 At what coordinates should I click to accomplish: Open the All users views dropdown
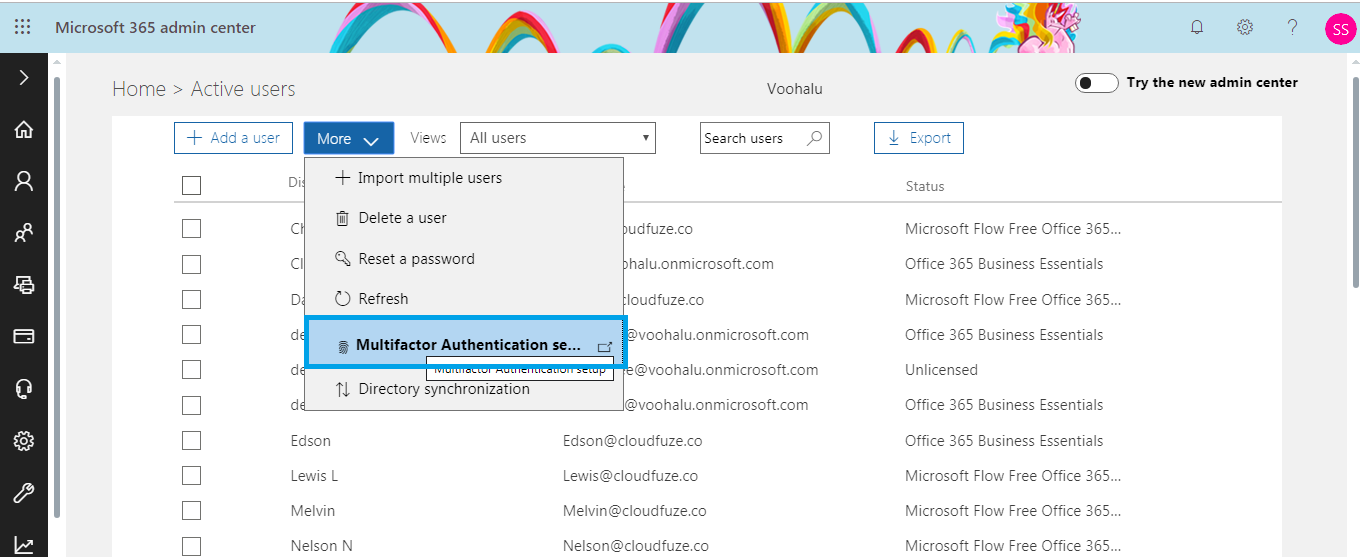[558, 138]
